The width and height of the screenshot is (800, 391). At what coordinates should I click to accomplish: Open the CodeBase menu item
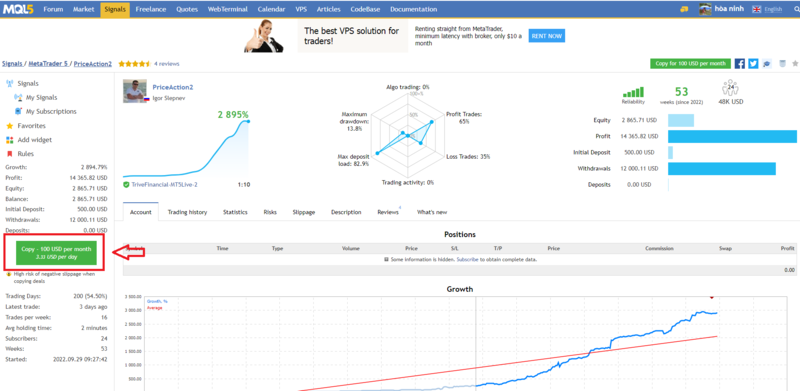[x=365, y=9]
